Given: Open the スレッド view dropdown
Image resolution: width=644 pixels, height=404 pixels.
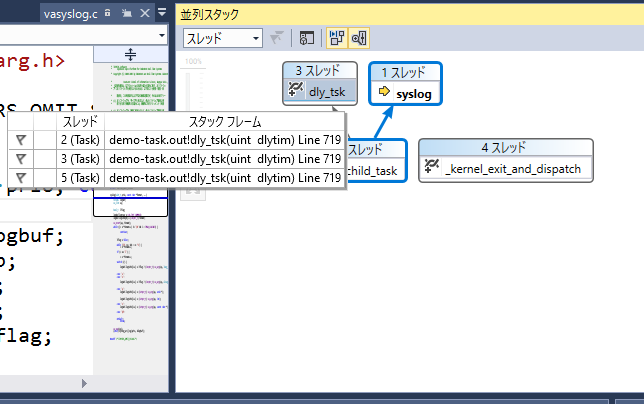Looking at the screenshot, I should point(222,38).
